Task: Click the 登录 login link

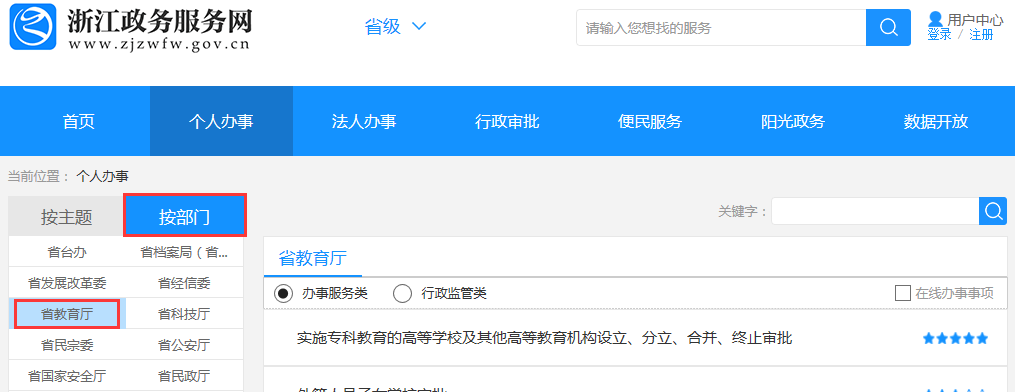Action: (939, 35)
